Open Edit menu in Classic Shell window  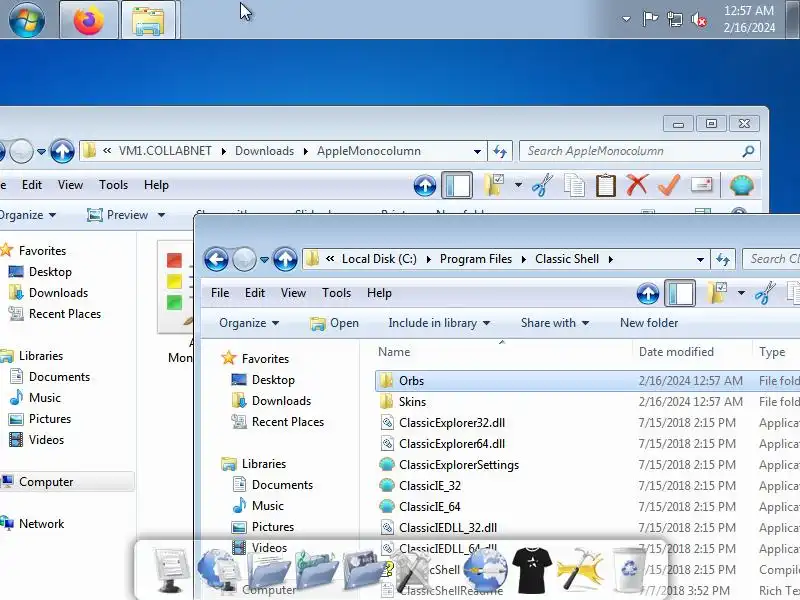(255, 293)
